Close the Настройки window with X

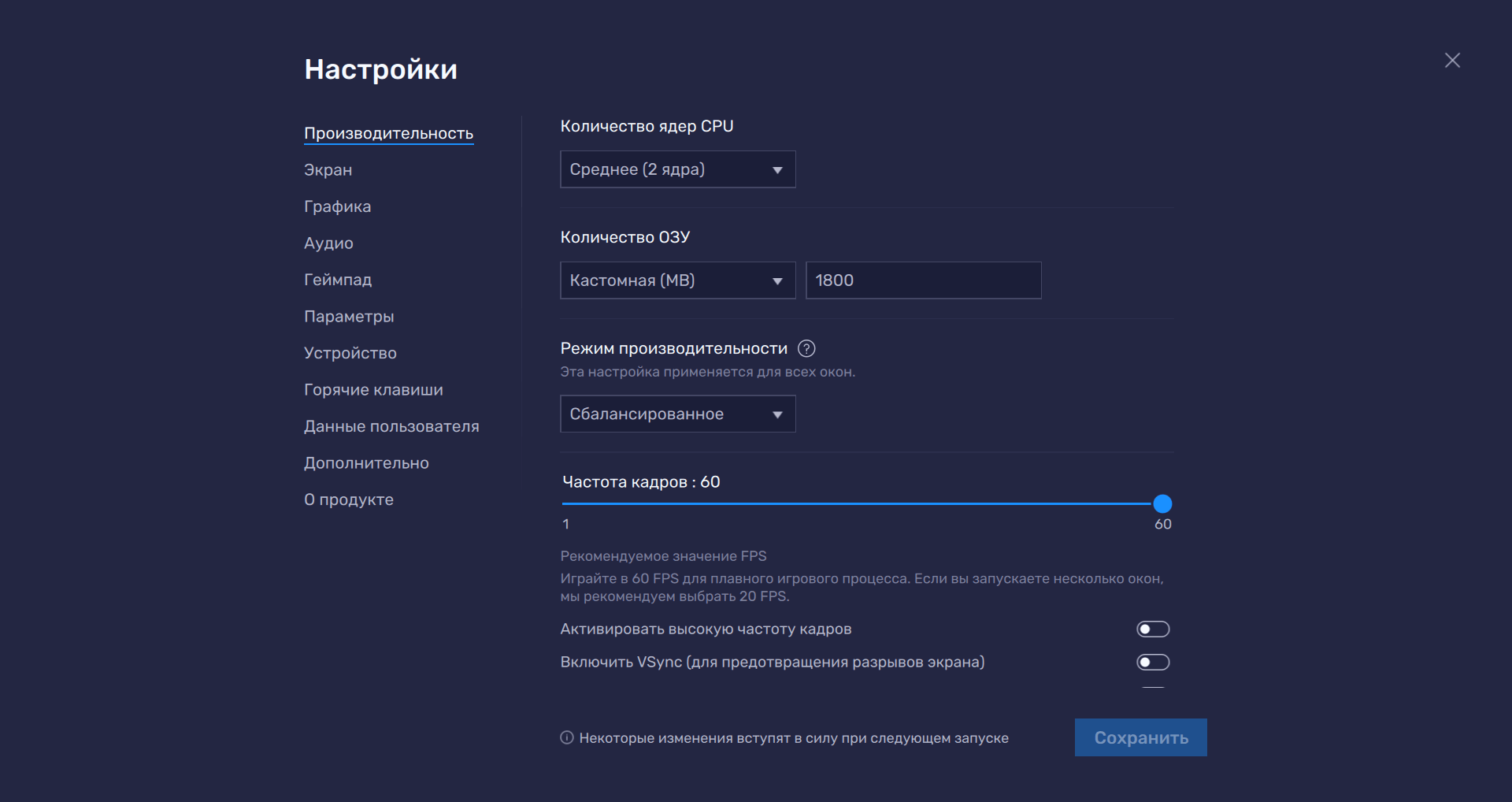(1452, 61)
